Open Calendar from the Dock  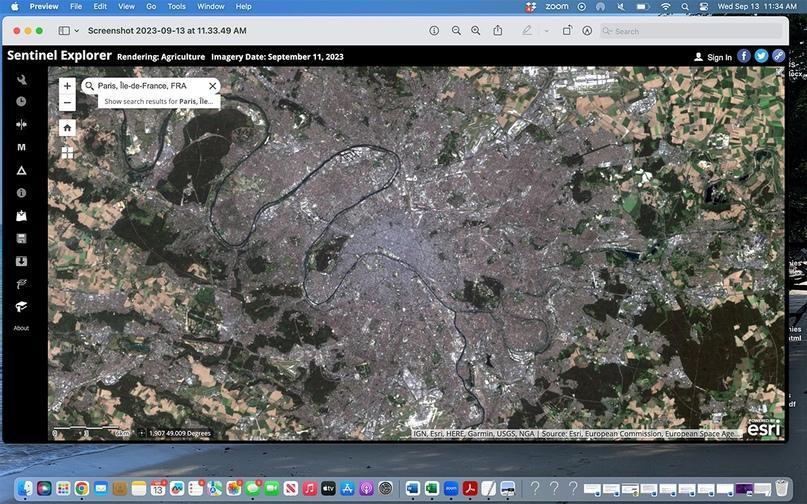[x=157, y=488]
